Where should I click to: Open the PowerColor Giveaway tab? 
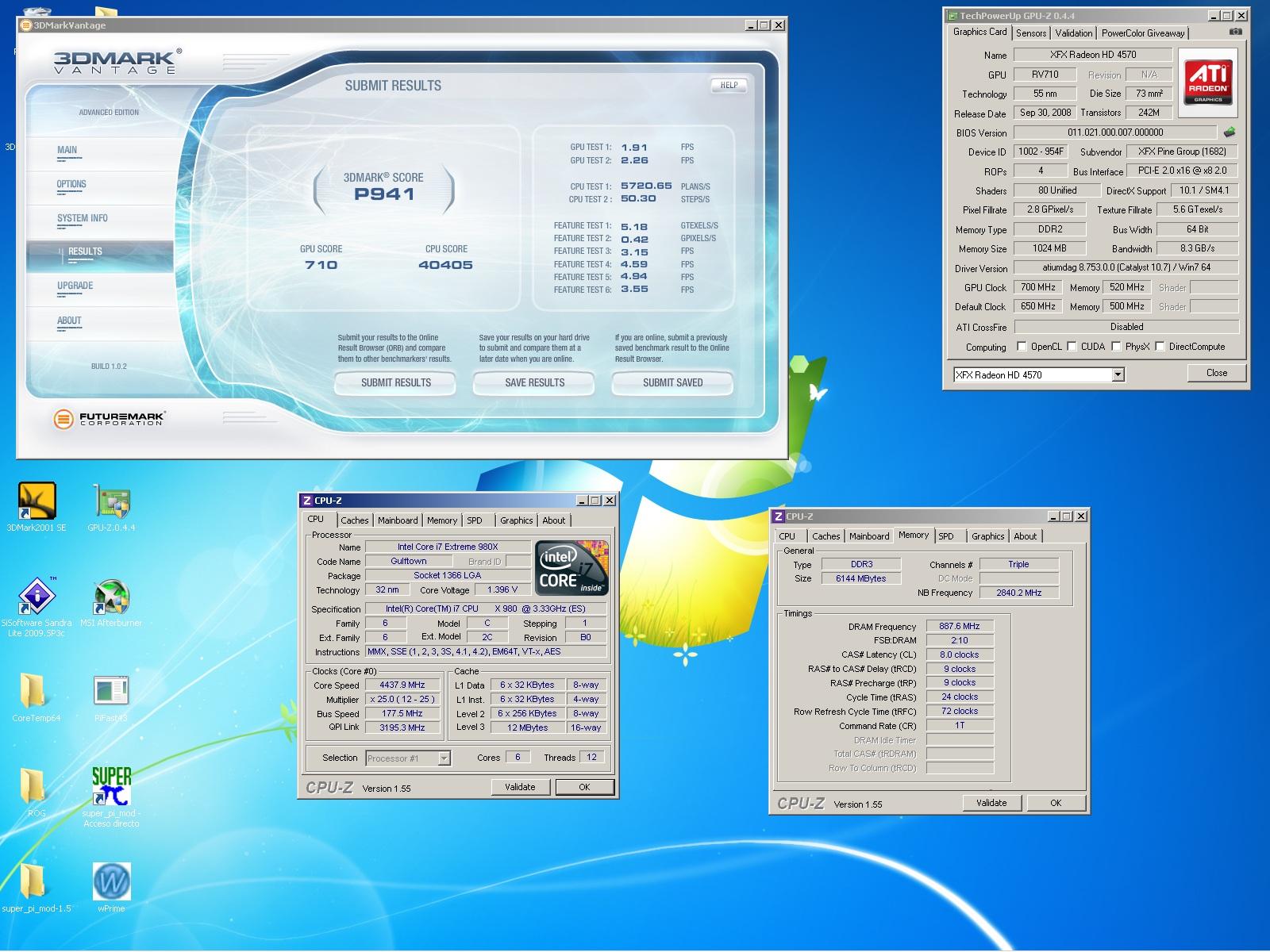click(x=1142, y=33)
